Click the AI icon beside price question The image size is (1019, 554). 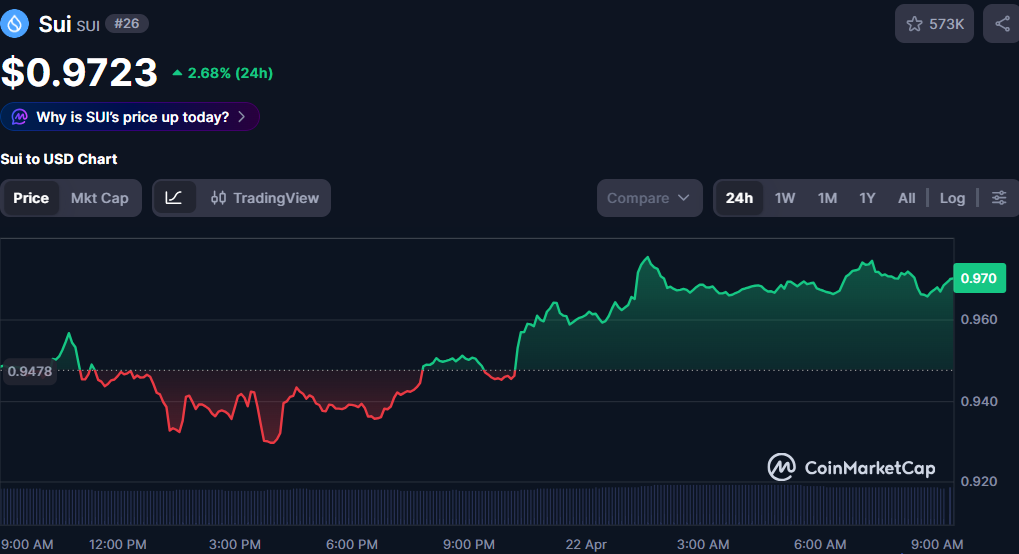tap(20, 117)
